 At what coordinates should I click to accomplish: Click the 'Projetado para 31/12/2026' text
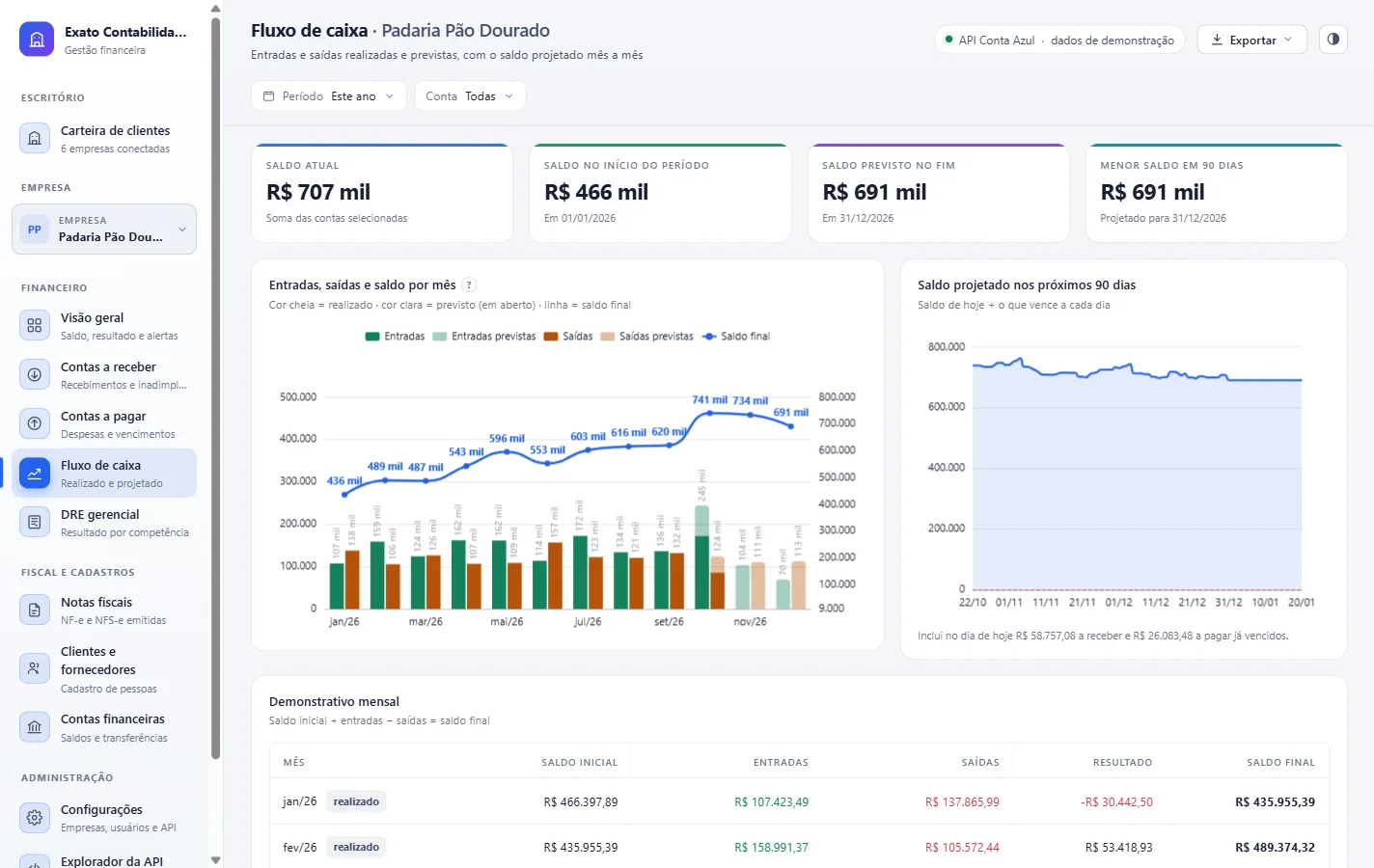[x=1164, y=218]
